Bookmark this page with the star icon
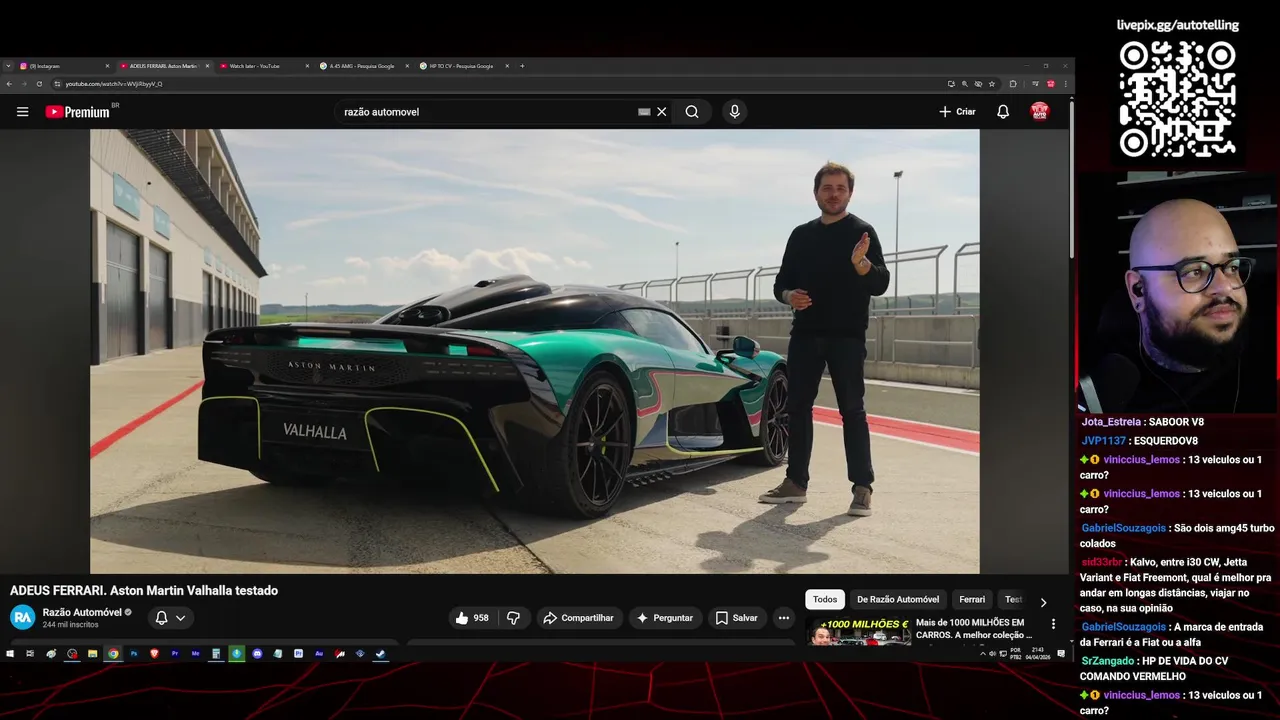 (x=992, y=84)
